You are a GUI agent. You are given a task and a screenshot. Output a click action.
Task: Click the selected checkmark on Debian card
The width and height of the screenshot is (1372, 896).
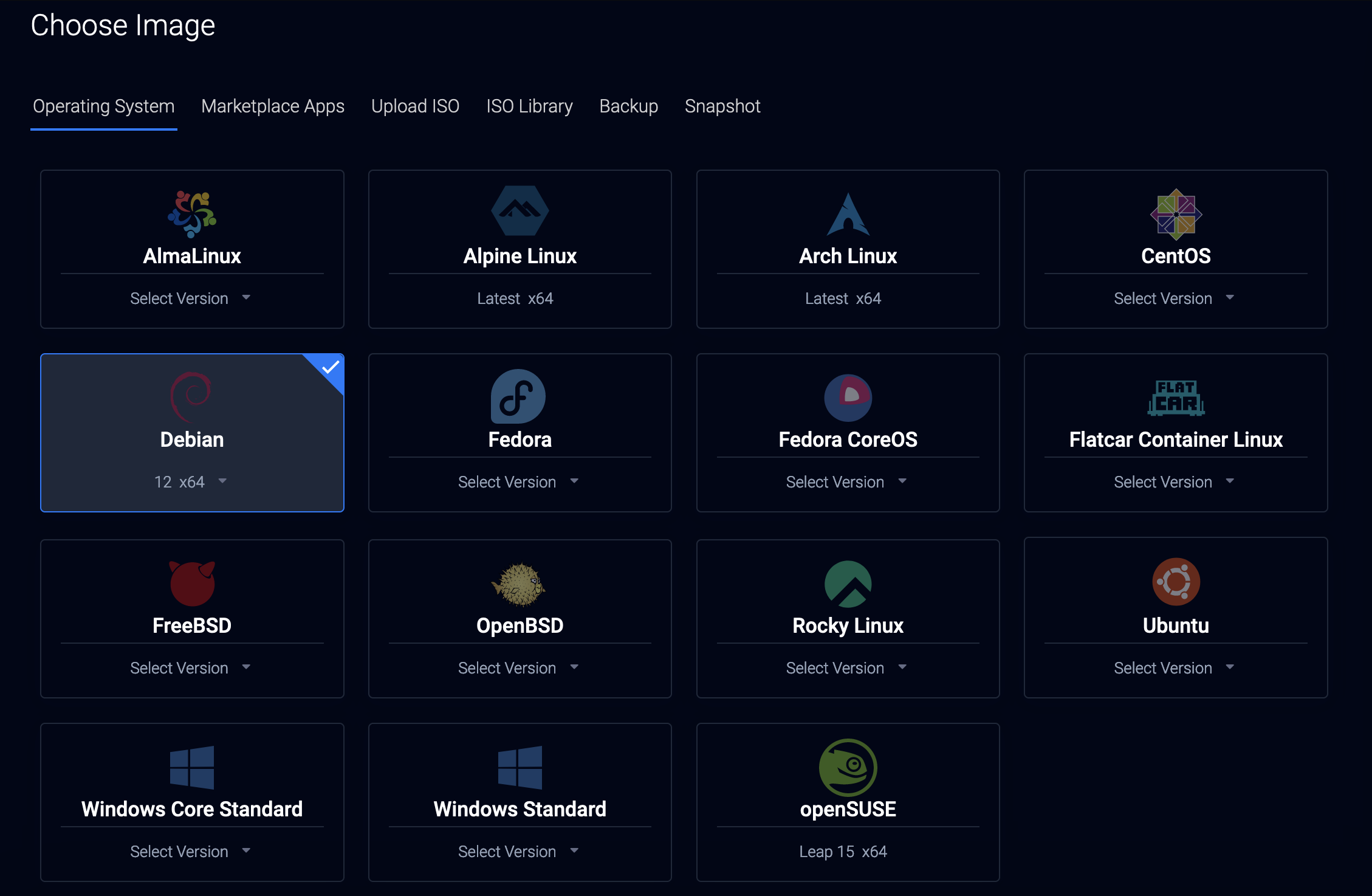point(331,367)
